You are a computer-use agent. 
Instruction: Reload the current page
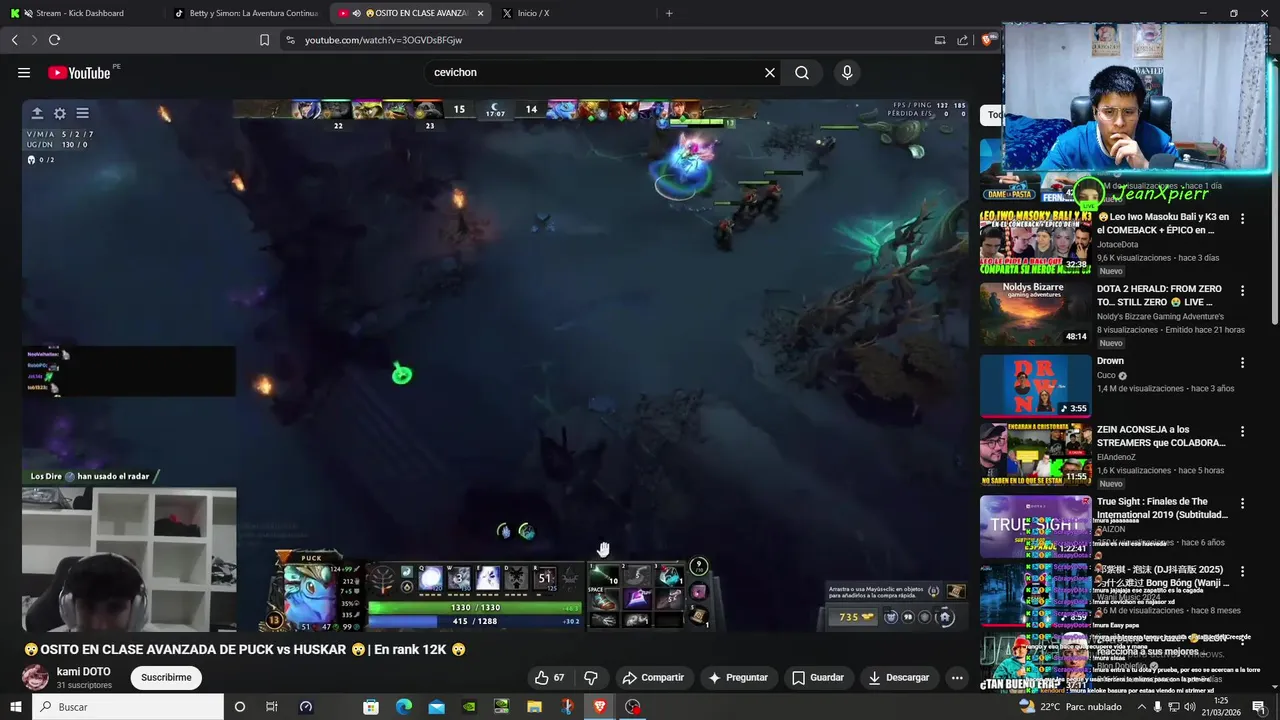coord(54,40)
